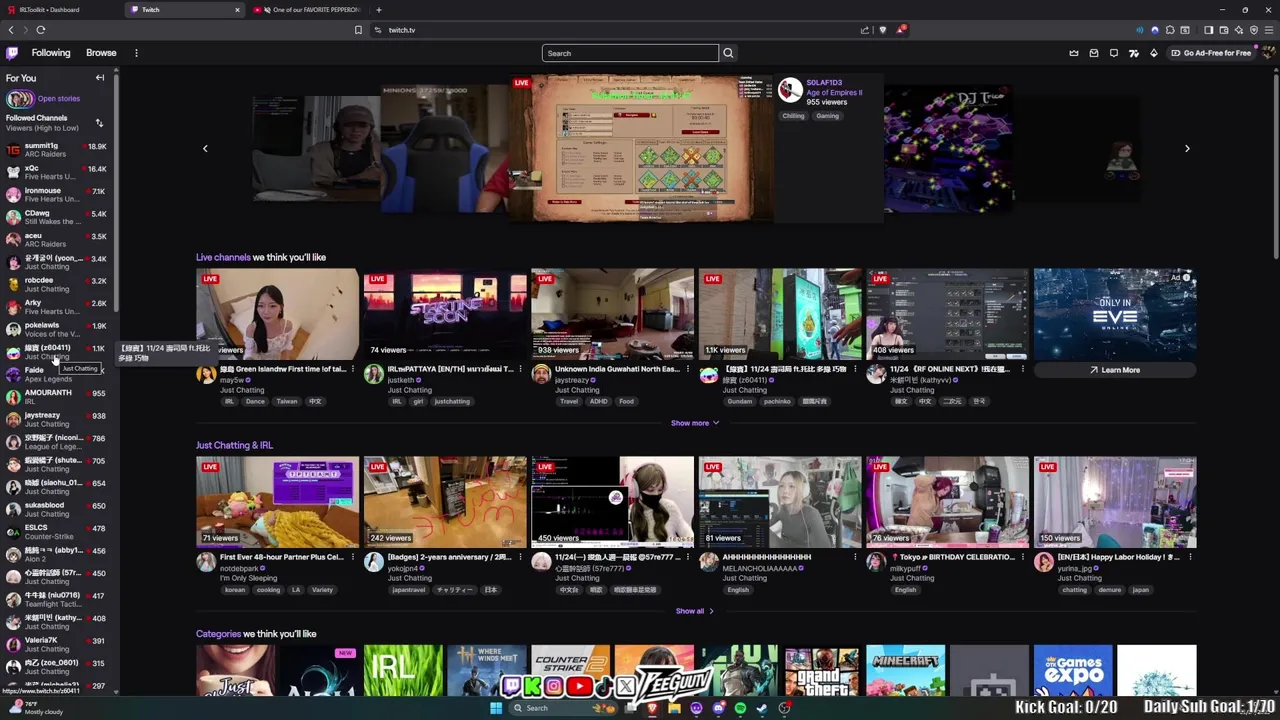Toggle the browser sidebar panel icon
This screenshot has height=720, width=1280.
coord(1208,30)
